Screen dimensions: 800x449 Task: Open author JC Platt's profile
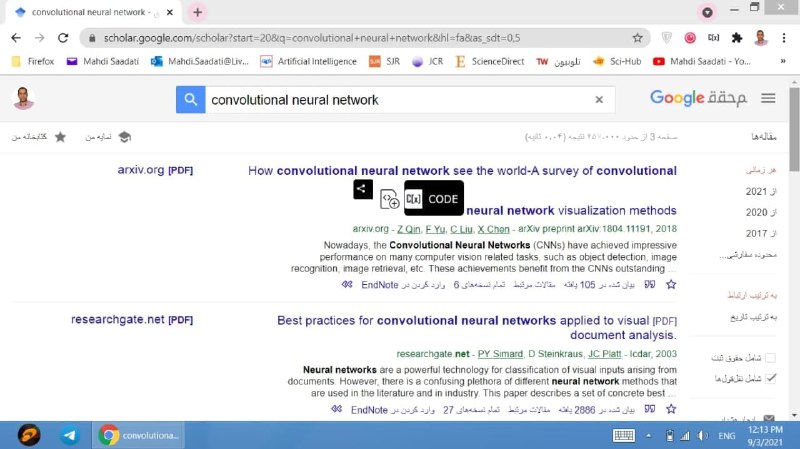(x=605, y=354)
